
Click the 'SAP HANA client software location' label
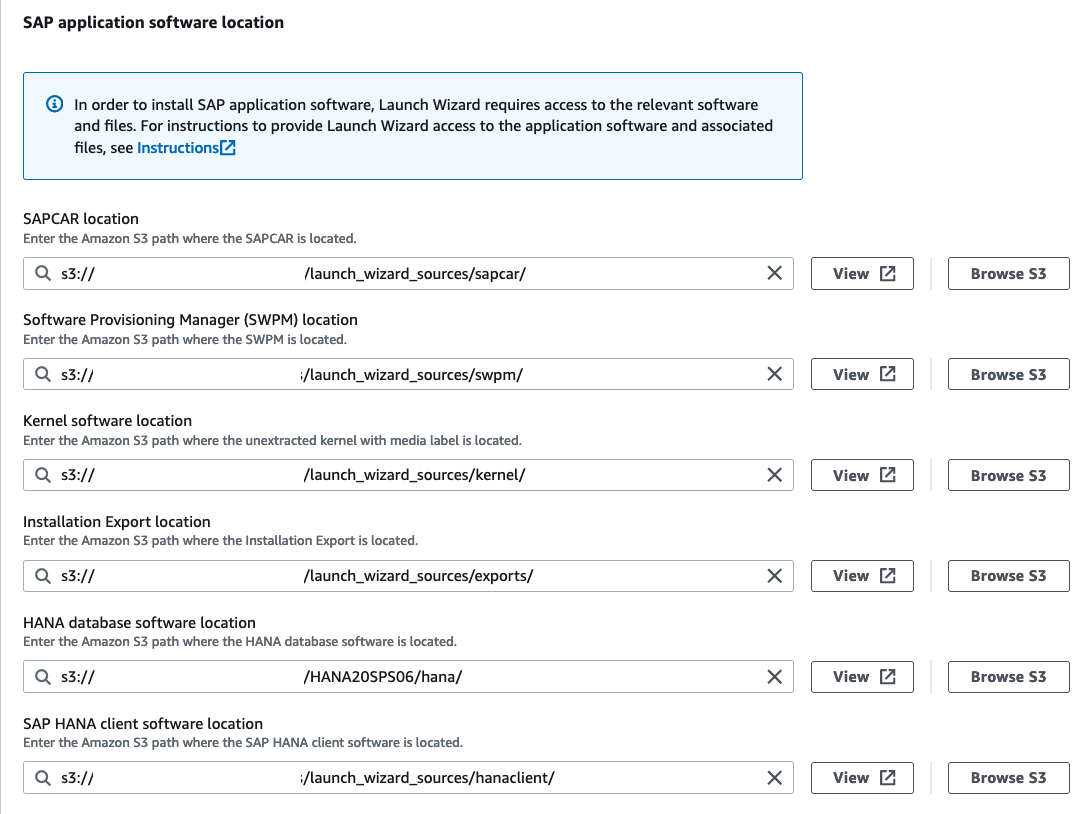pos(143,723)
